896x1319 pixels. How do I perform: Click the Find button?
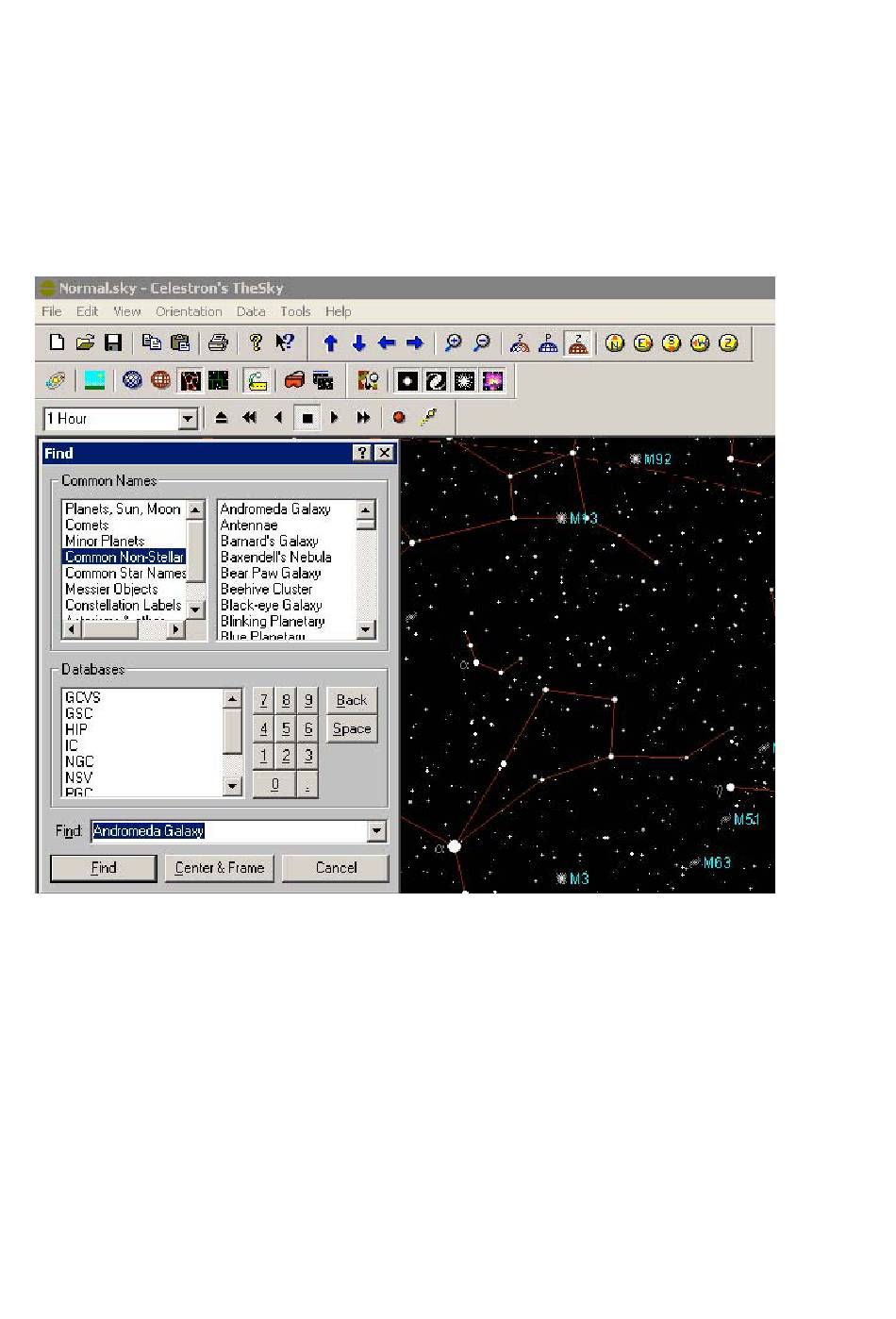104,868
